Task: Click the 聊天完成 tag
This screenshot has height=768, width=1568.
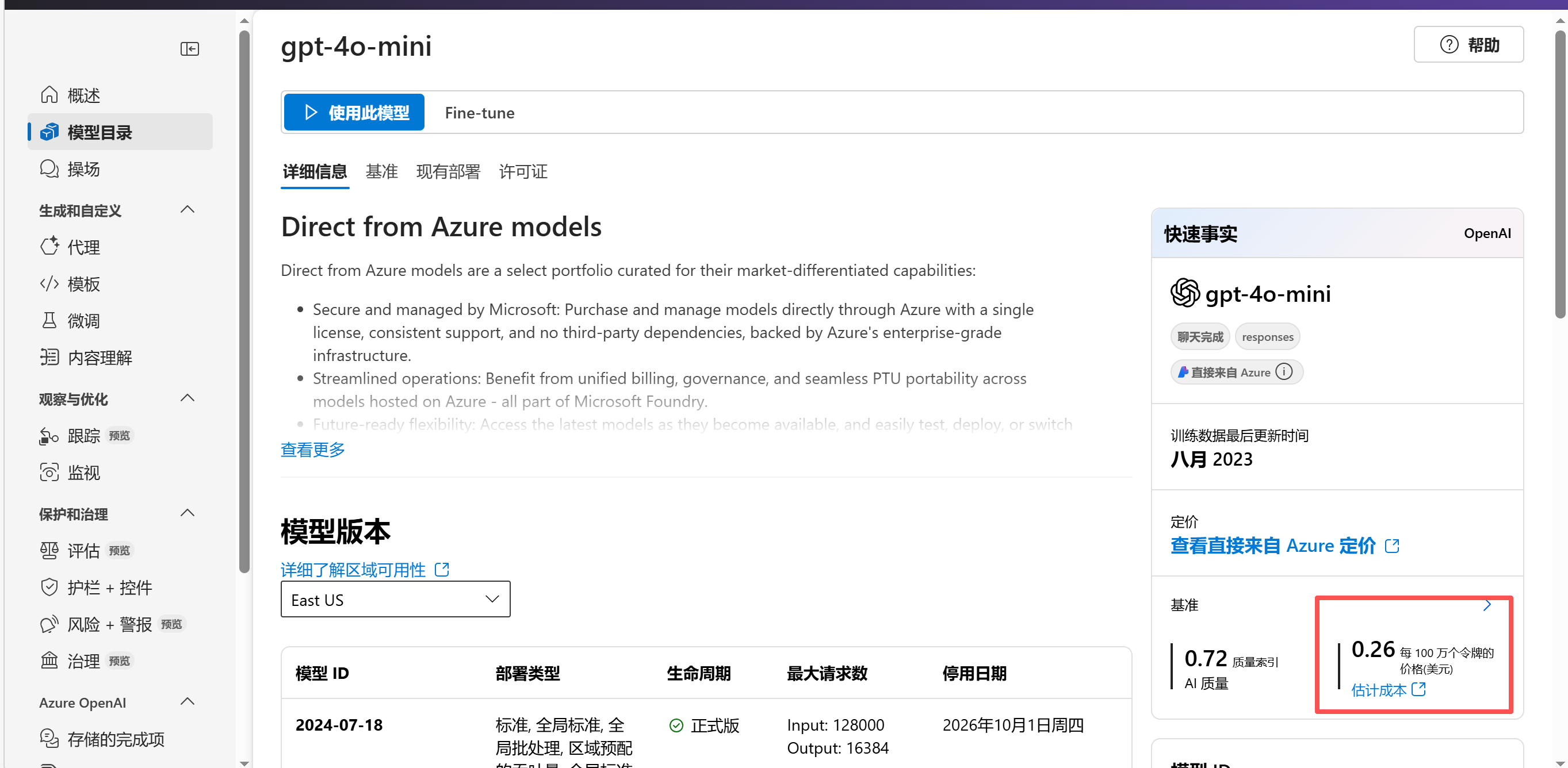Action: click(1200, 336)
